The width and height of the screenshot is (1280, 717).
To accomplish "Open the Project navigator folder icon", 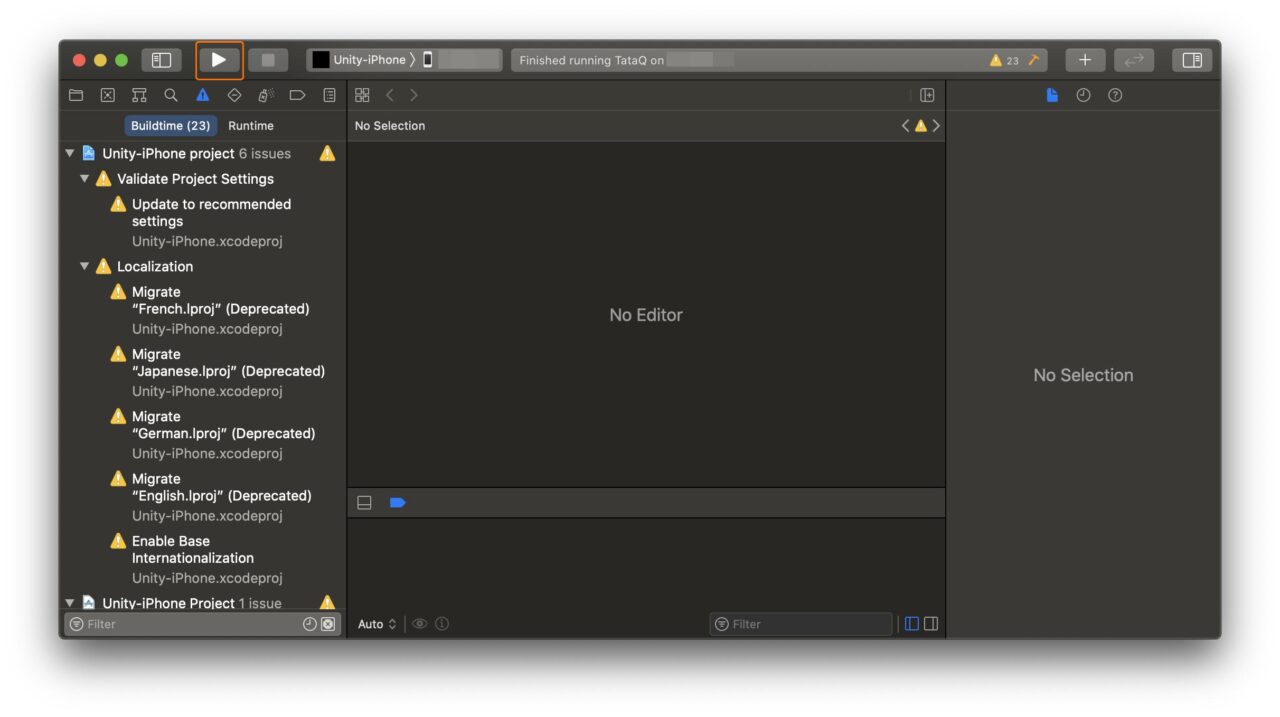I will (76, 95).
